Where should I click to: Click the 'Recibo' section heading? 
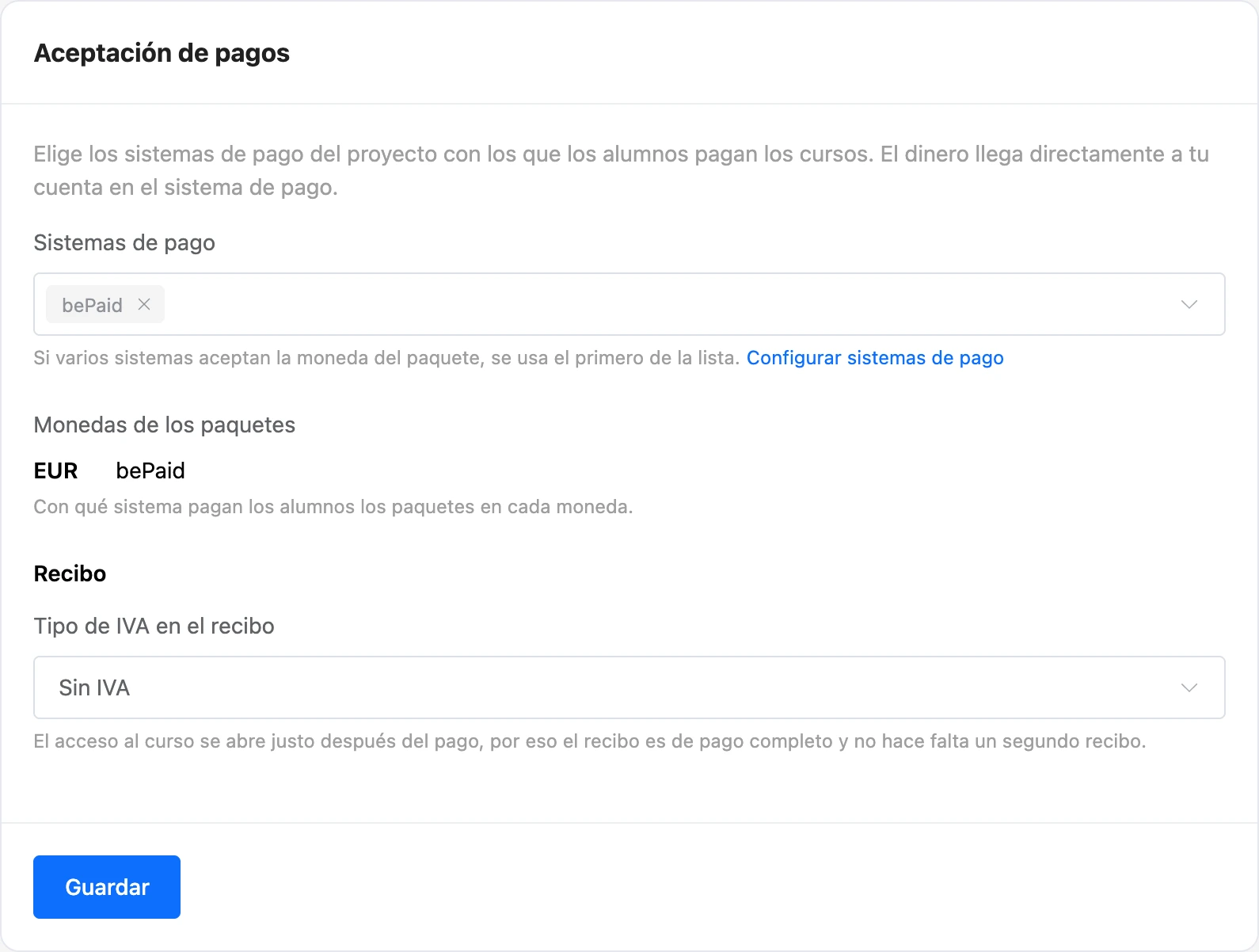[x=70, y=573]
